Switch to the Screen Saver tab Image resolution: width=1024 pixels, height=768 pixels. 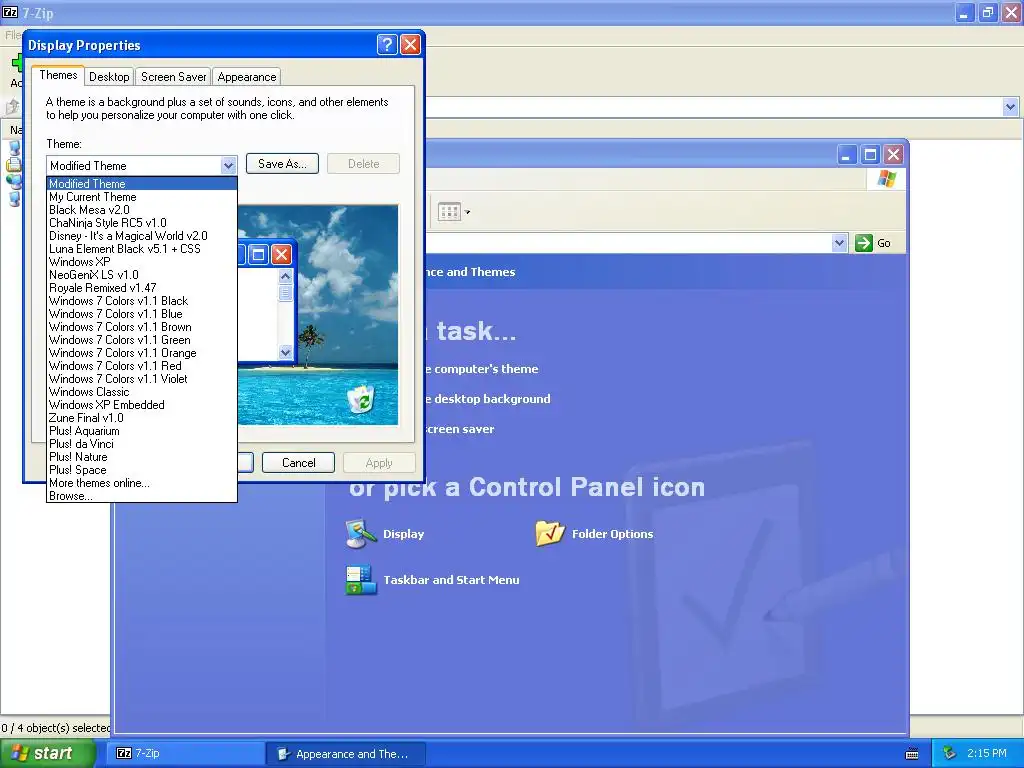(173, 77)
